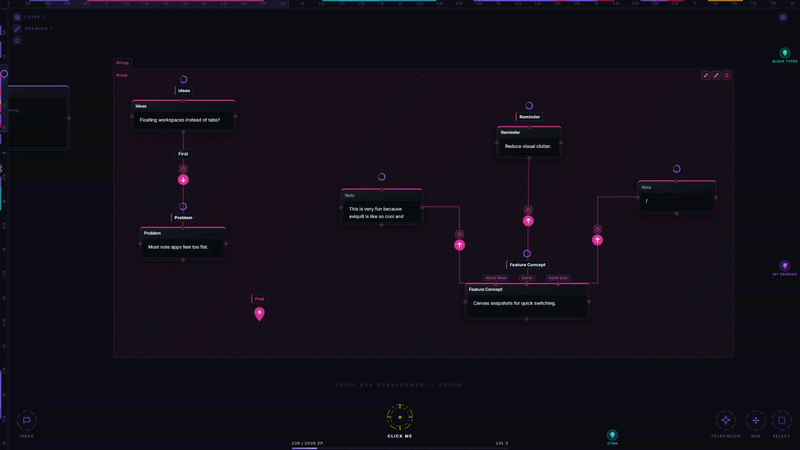Expand the Layer 1 entry
This screenshot has height=450, width=800.
pos(30,17)
